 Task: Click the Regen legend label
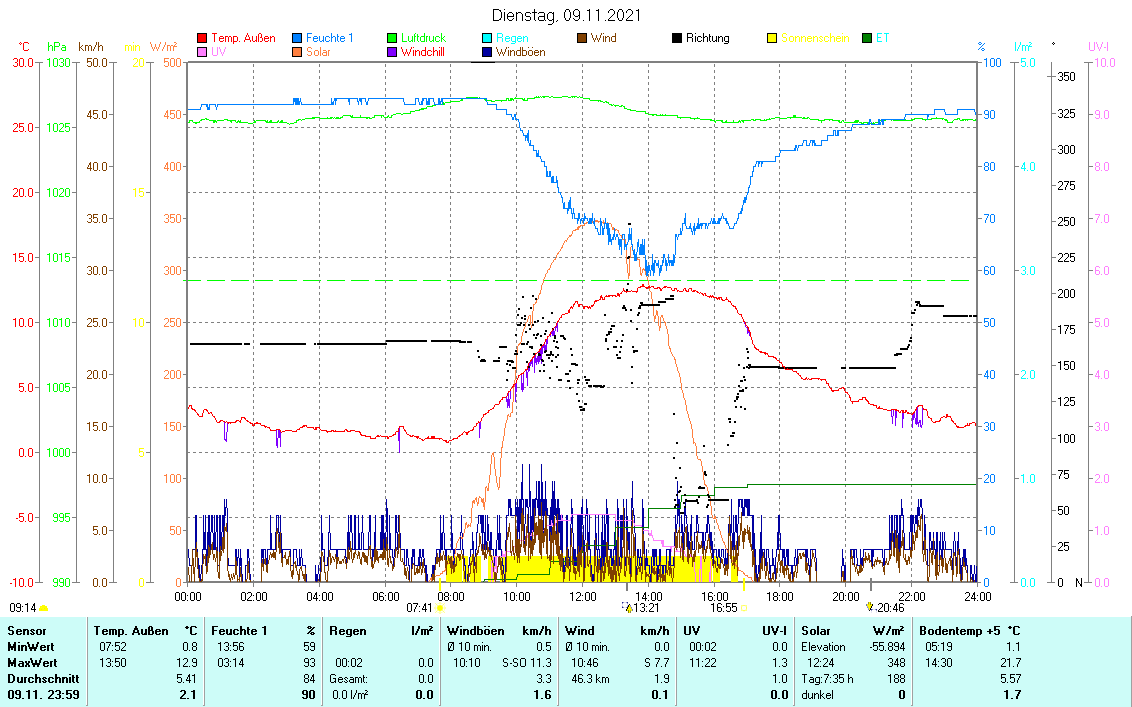pos(513,38)
